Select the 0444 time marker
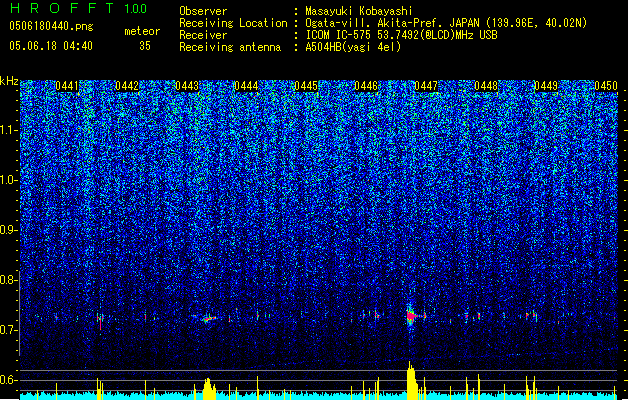The height and width of the screenshot is (400, 629). click(x=246, y=86)
